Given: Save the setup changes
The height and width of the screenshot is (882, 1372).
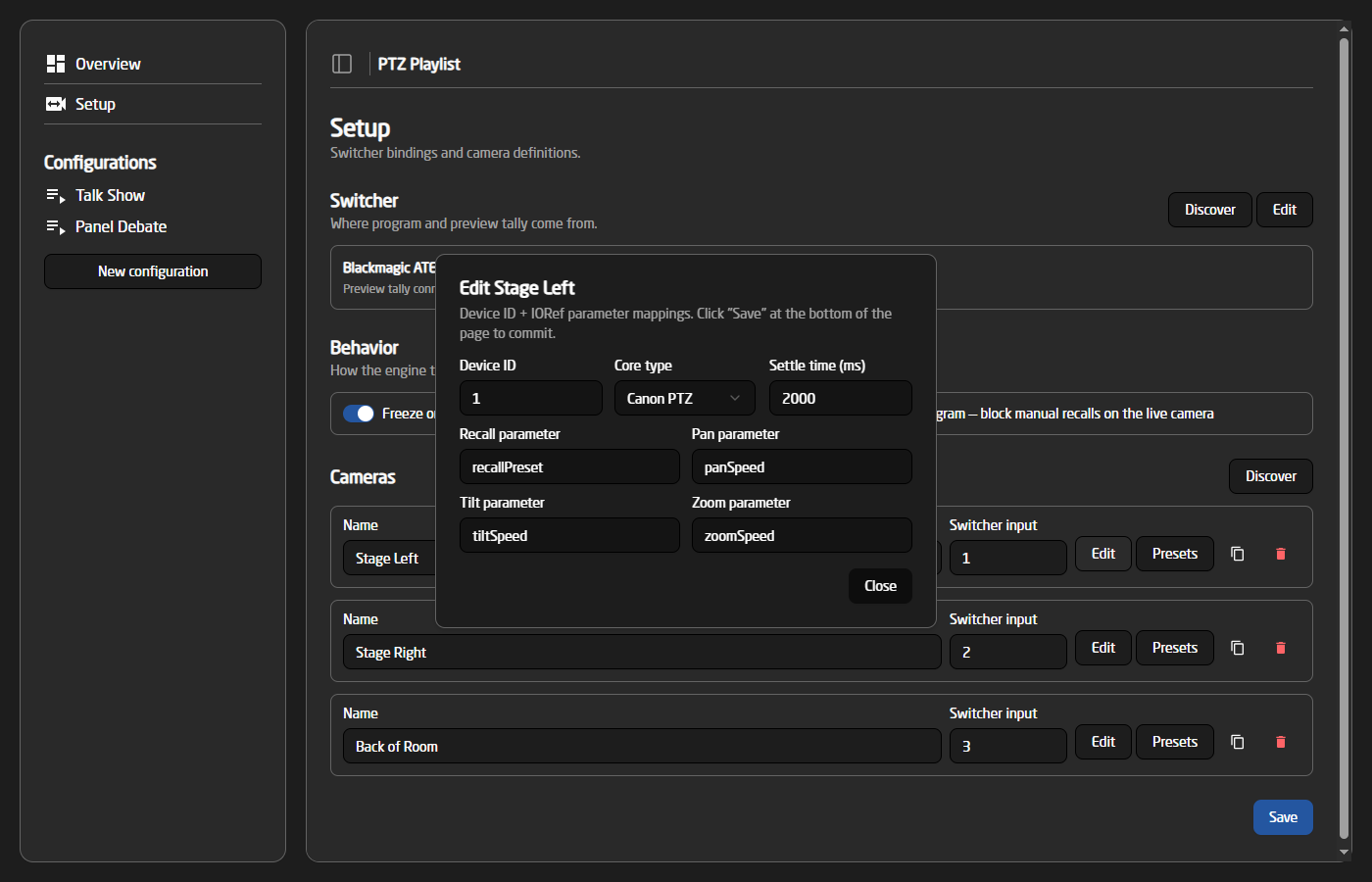Looking at the screenshot, I should click(1283, 817).
